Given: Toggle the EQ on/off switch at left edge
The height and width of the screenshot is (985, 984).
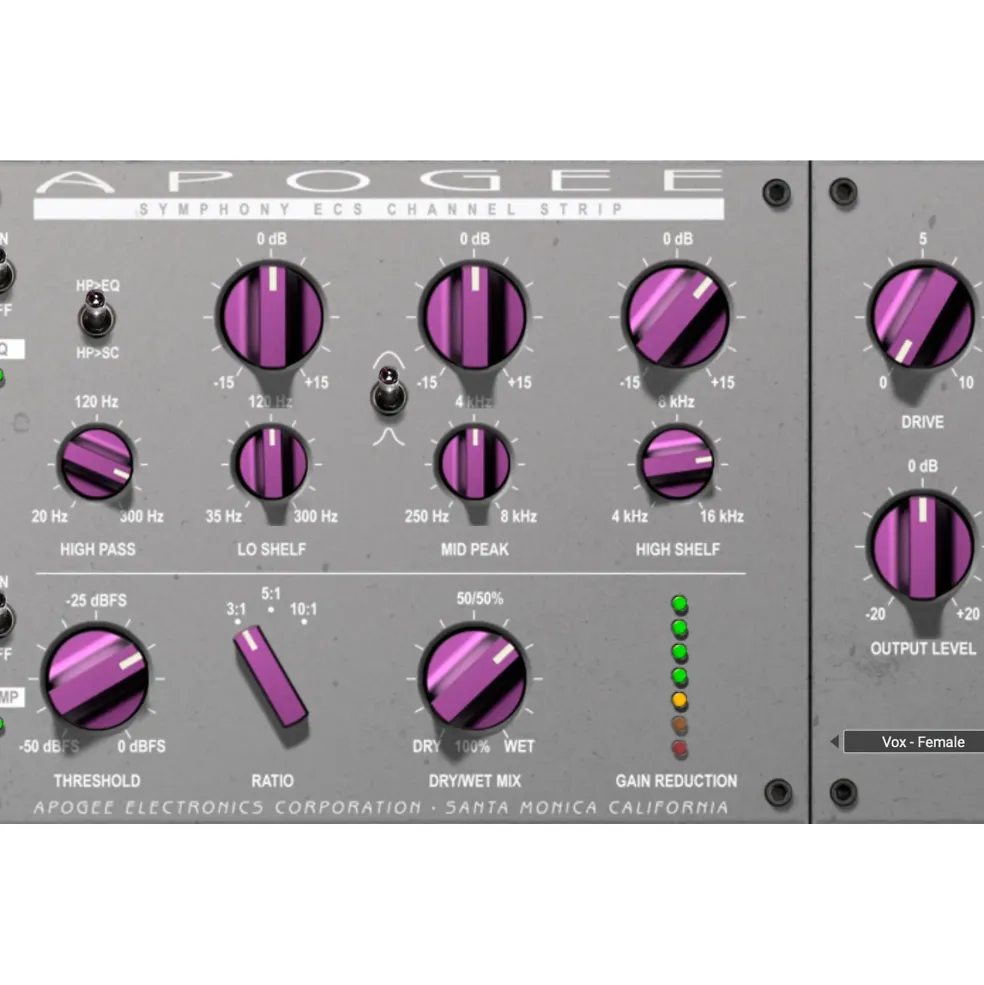Looking at the screenshot, I should [x=5, y=273].
